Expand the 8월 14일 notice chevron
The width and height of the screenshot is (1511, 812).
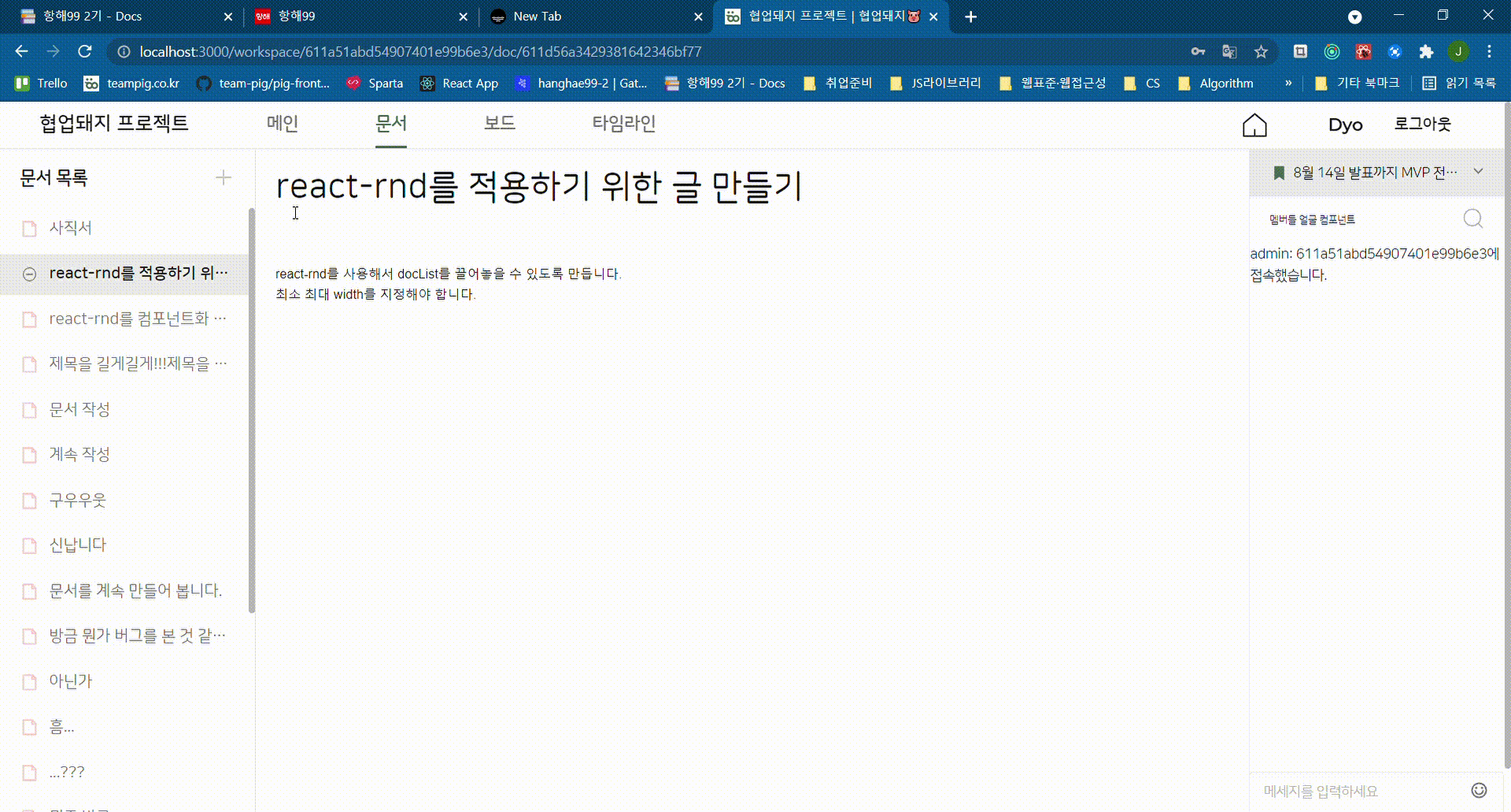[1479, 172]
